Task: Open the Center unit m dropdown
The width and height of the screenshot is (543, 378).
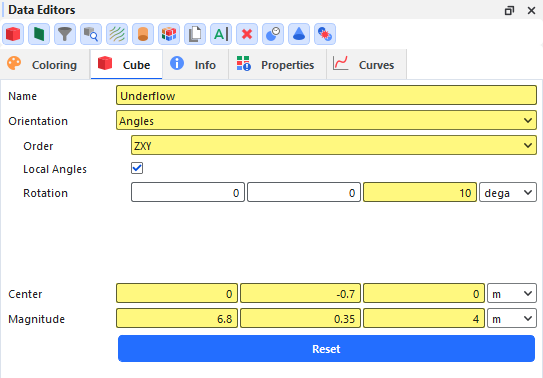Action: (512, 294)
